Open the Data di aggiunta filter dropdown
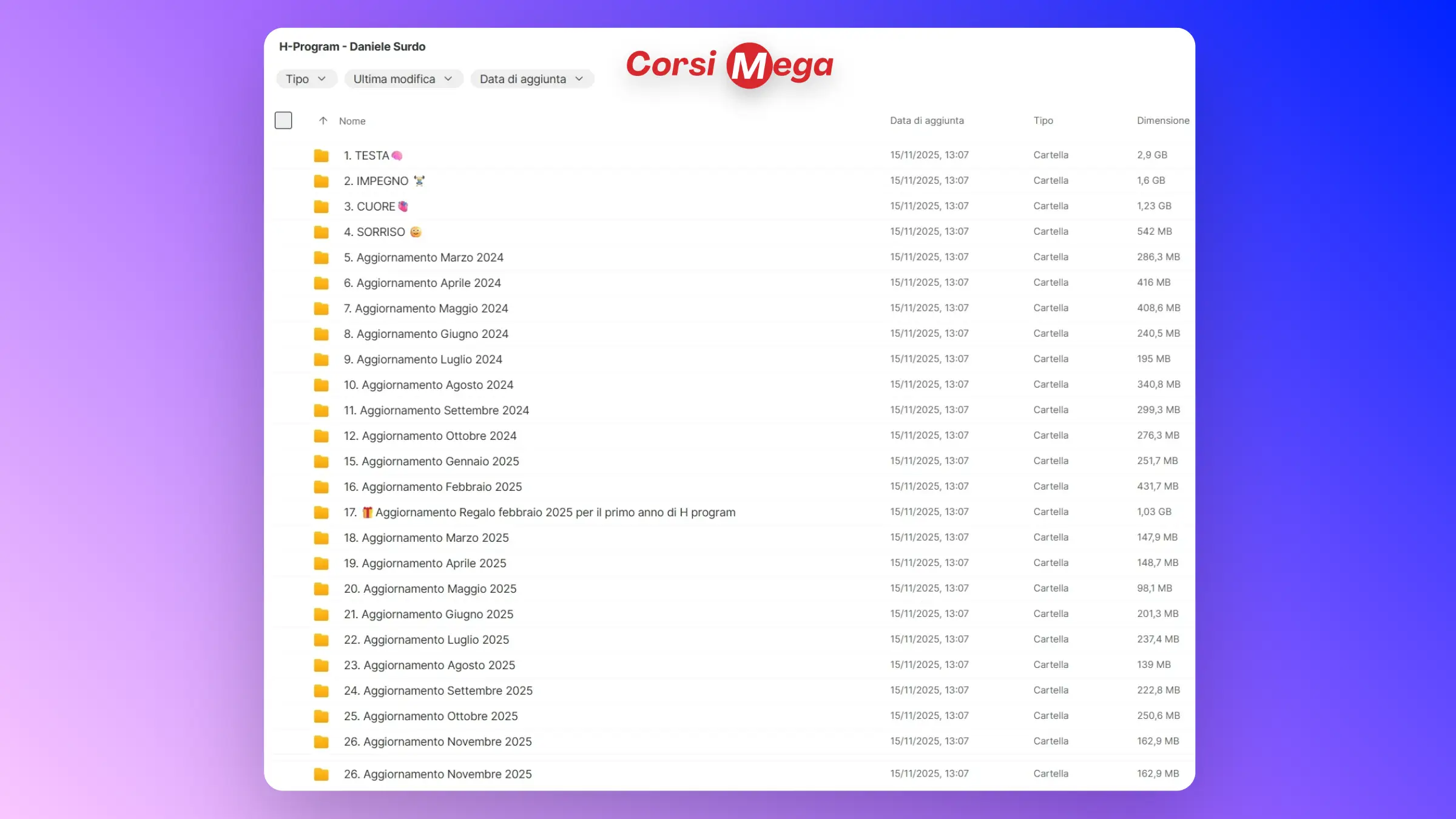 tap(531, 79)
